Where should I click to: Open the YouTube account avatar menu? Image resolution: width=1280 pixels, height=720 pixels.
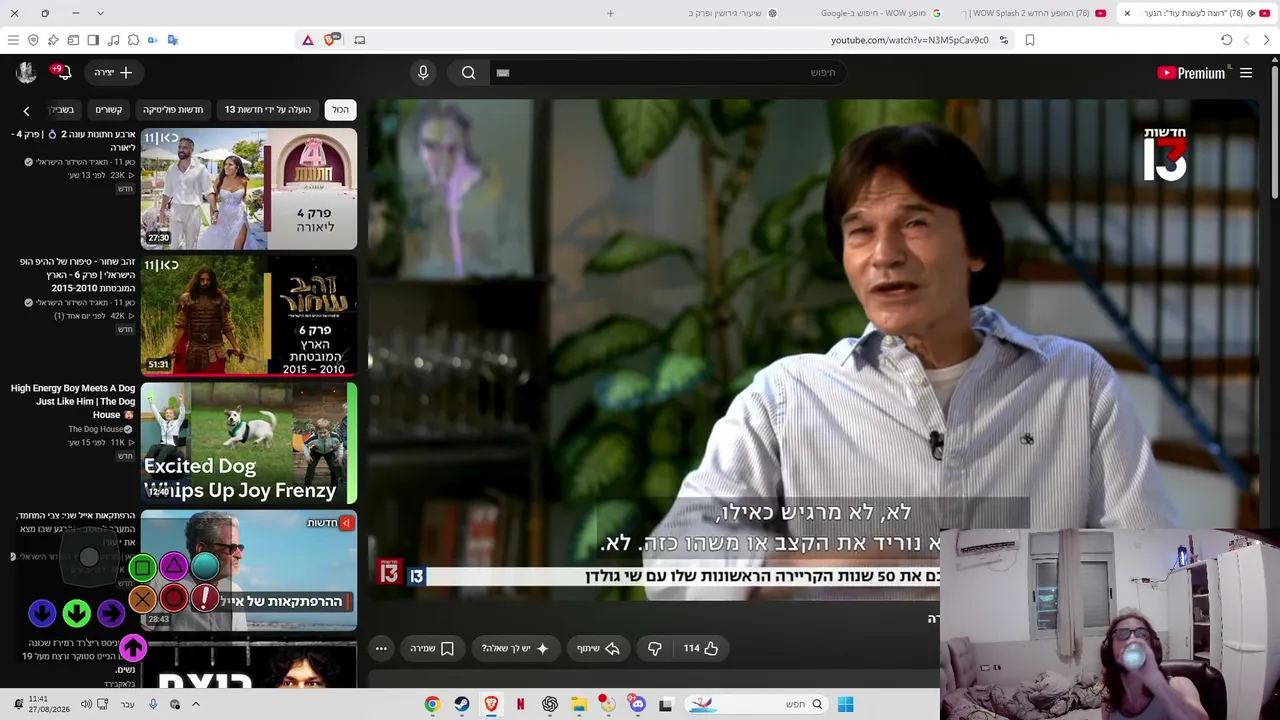point(26,72)
